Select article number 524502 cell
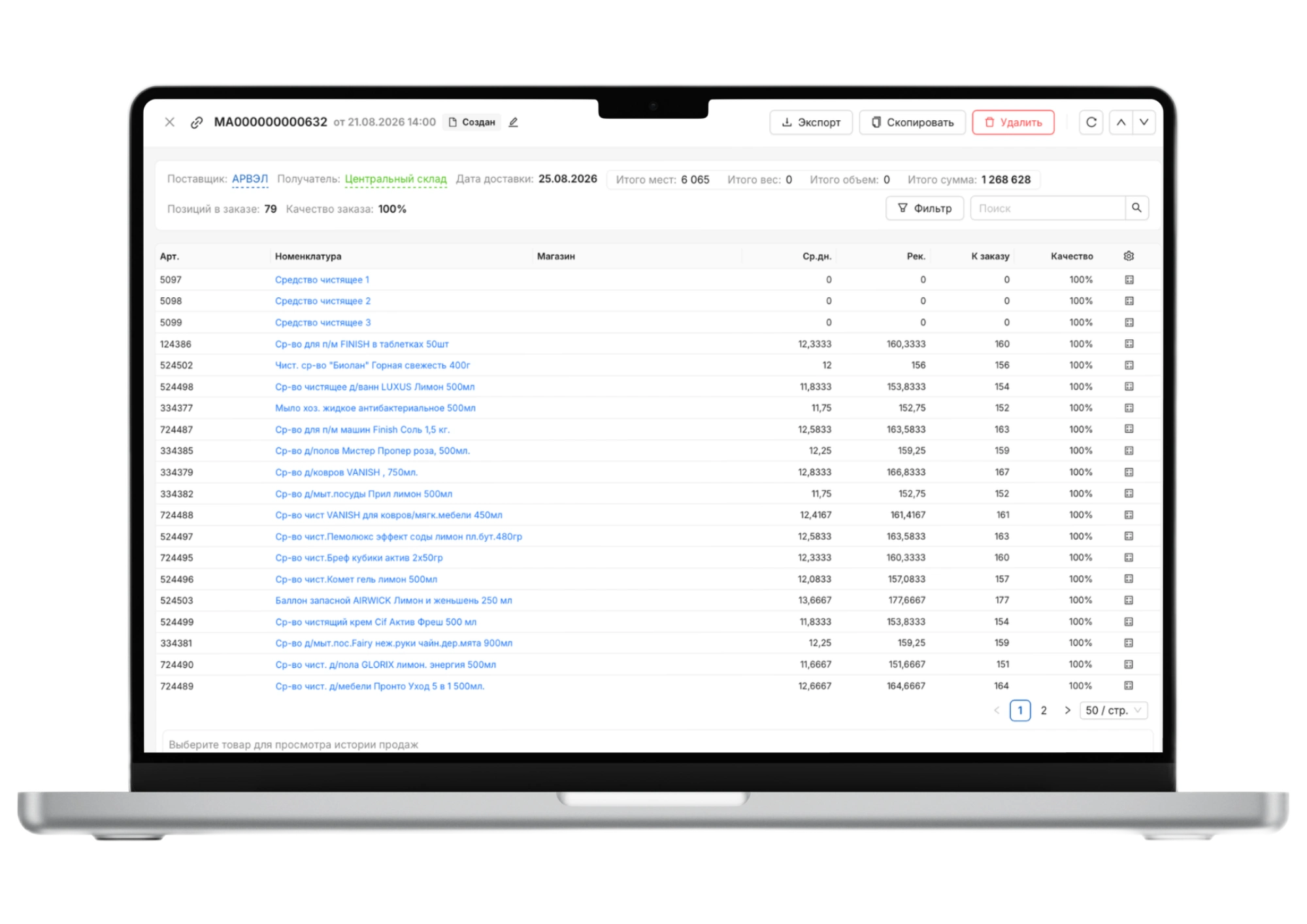The image size is (1307, 924). pyautogui.click(x=176, y=365)
